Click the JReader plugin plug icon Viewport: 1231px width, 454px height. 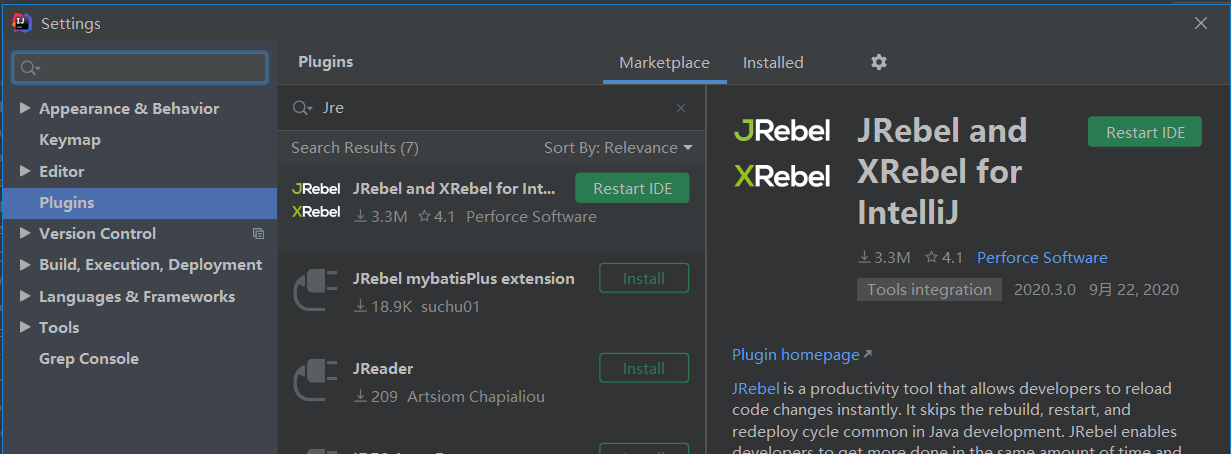tap(316, 381)
